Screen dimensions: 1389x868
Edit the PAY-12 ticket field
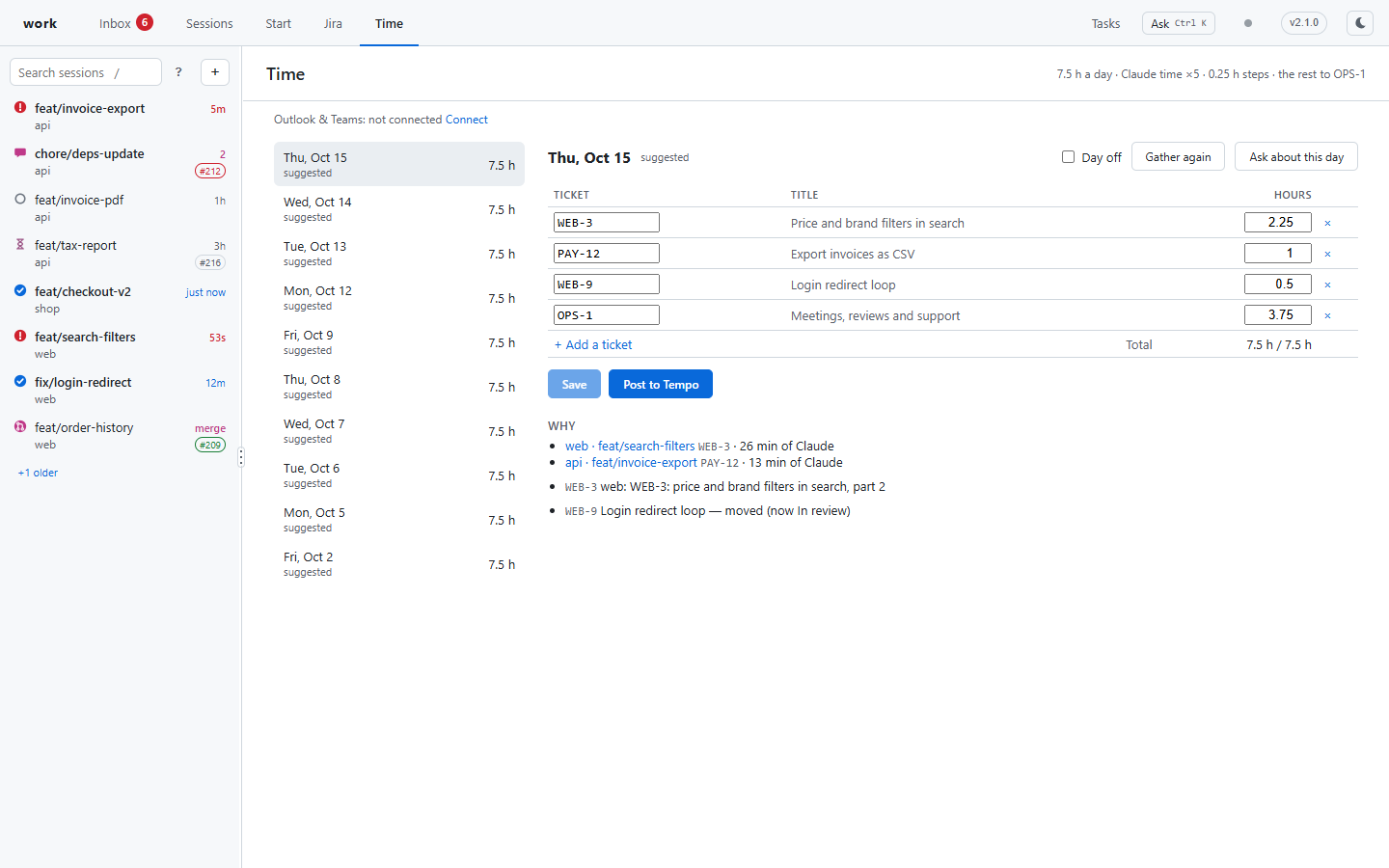point(607,254)
